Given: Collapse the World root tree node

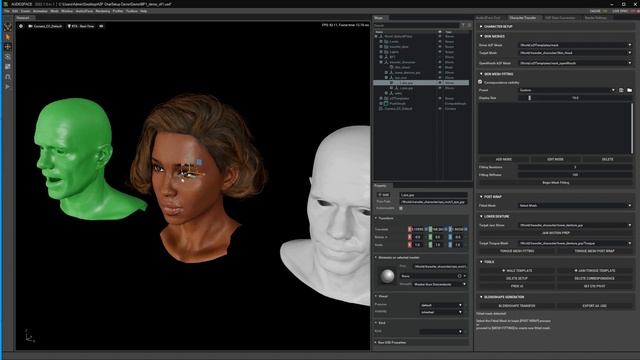Looking at the screenshot, I should 376,36.
